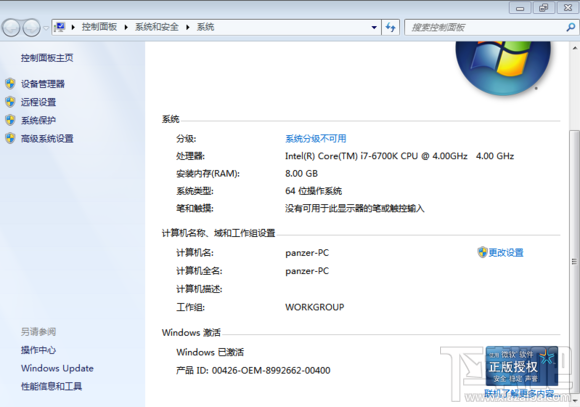Click the 产品 ID 00426-OEM-8992662-00400 text
This screenshot has width=580, height=407.
[x=253, y=370]
